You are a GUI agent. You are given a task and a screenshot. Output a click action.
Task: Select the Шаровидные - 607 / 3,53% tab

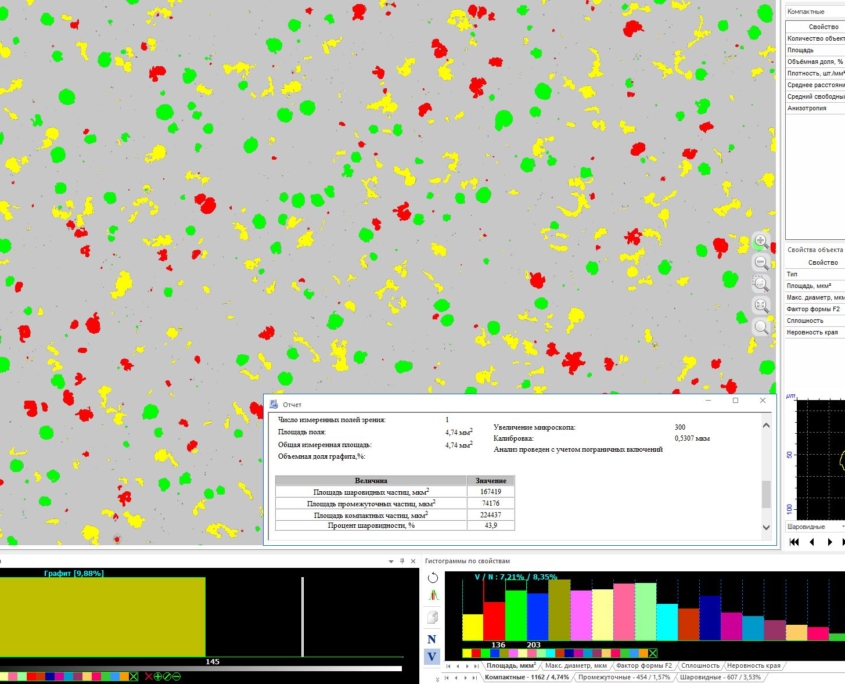click(x=720, y=677)
